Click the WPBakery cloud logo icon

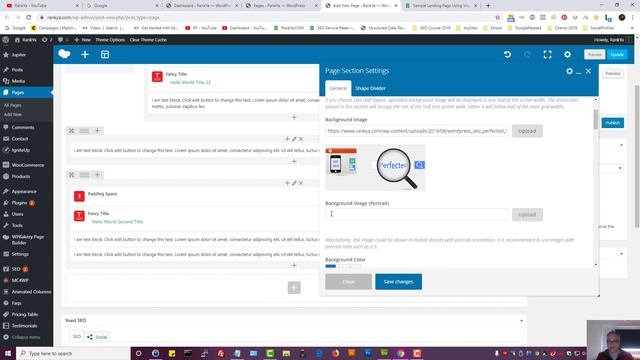click(64, 54)
